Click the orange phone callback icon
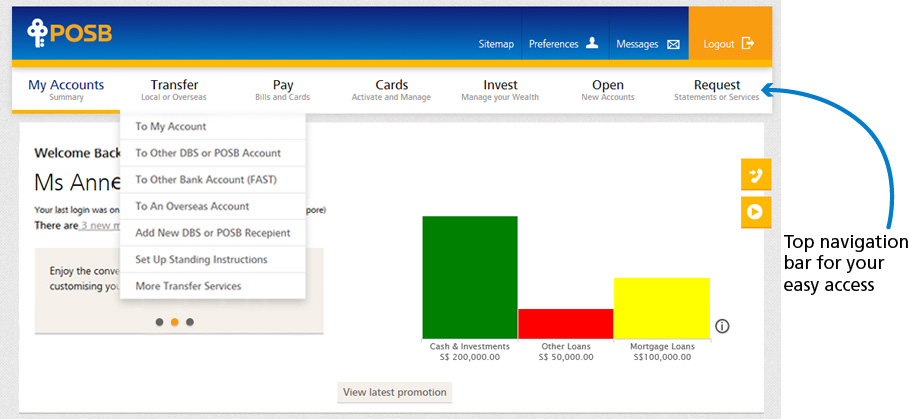Screen dimensions: 910x419 click(756, 175)
